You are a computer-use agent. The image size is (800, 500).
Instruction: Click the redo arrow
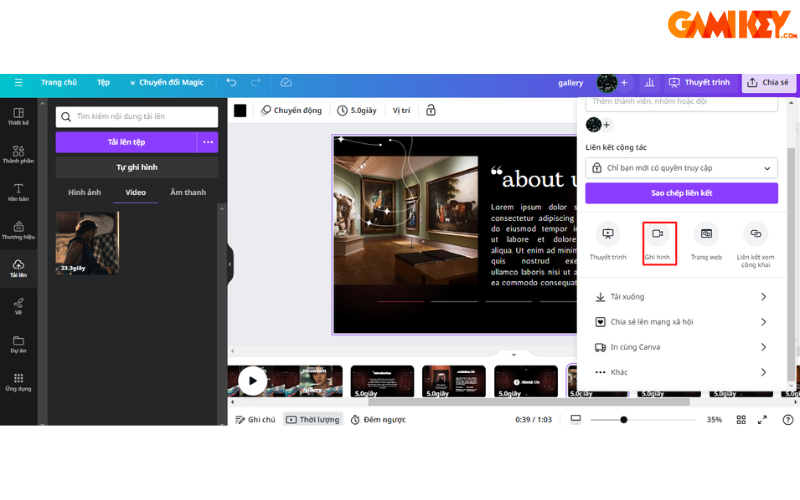(x=256, y=82)
